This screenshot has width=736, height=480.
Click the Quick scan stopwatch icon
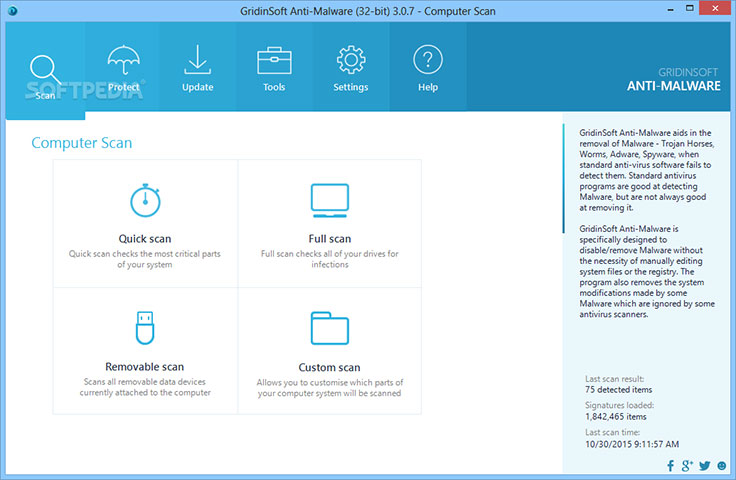145,200
